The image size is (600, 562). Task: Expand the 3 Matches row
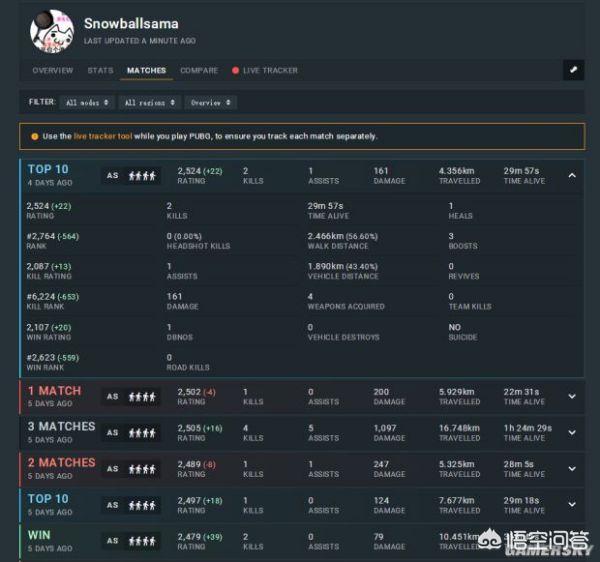pyautogui.click(x=572, y=433)
